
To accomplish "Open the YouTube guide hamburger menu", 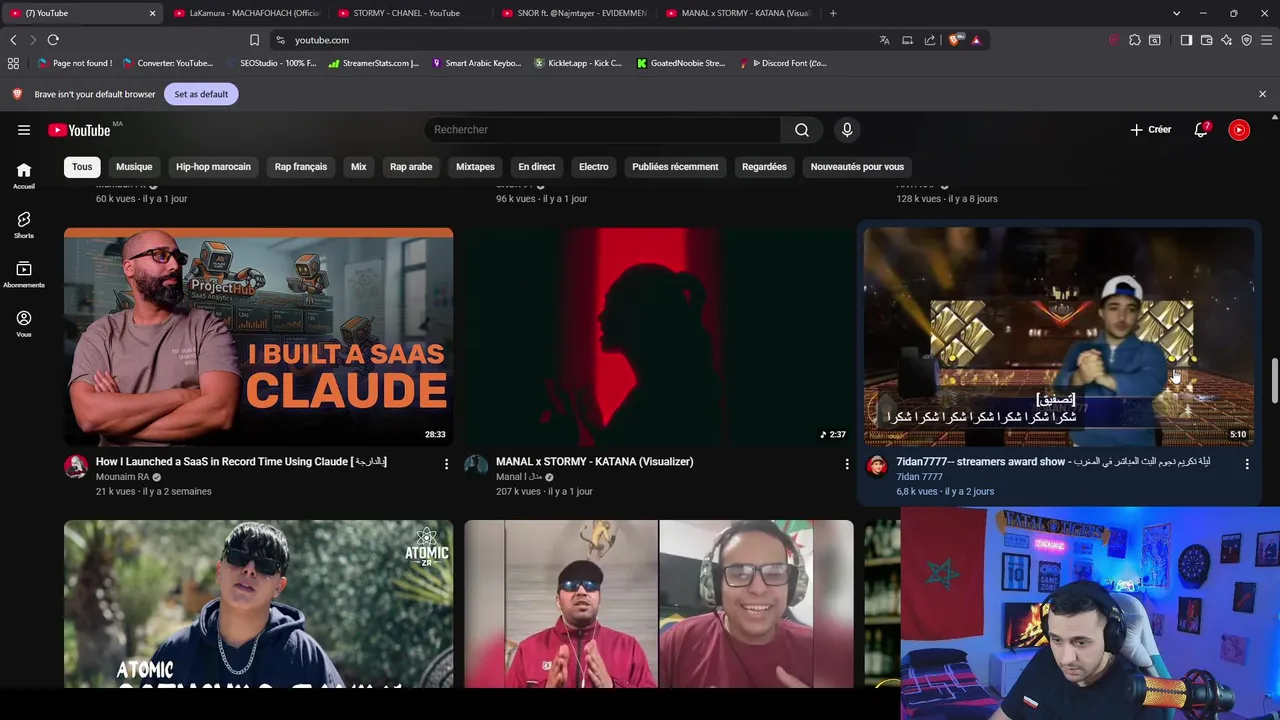I will point(24,130).
